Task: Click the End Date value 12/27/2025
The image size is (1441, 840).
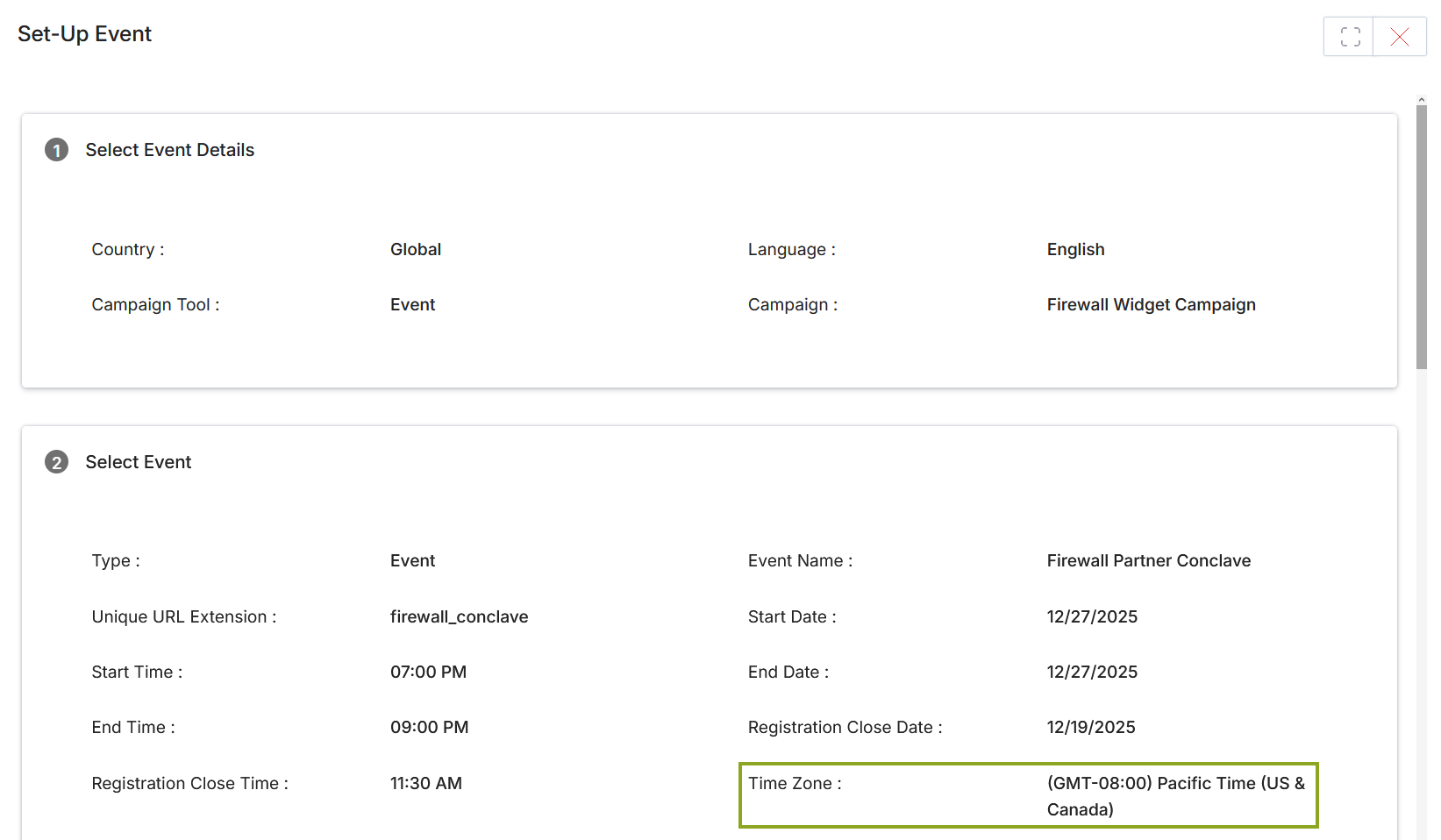Action: [1092, 673]
